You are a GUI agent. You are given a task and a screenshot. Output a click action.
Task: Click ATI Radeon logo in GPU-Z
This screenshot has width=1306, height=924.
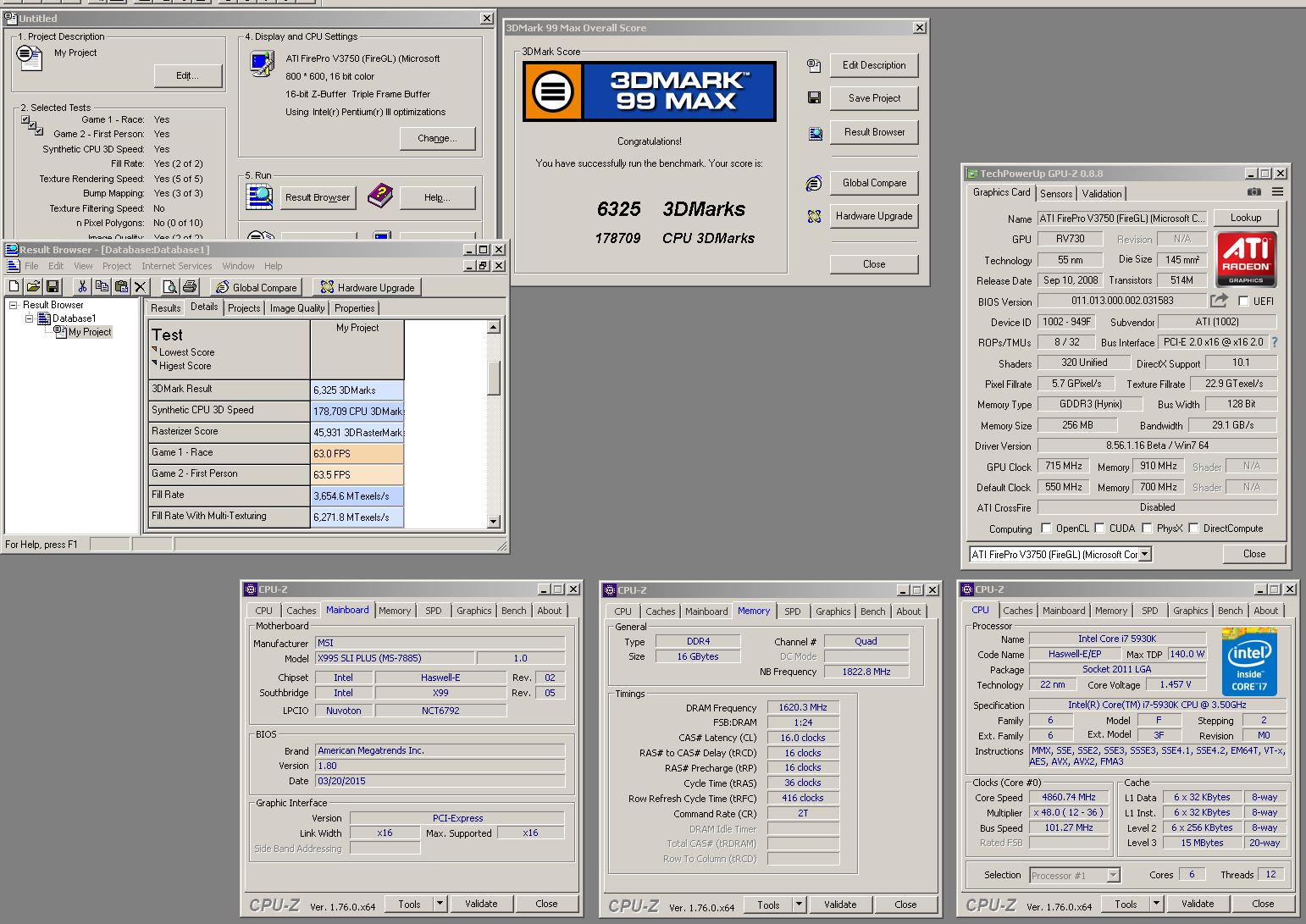point(1246,260)
